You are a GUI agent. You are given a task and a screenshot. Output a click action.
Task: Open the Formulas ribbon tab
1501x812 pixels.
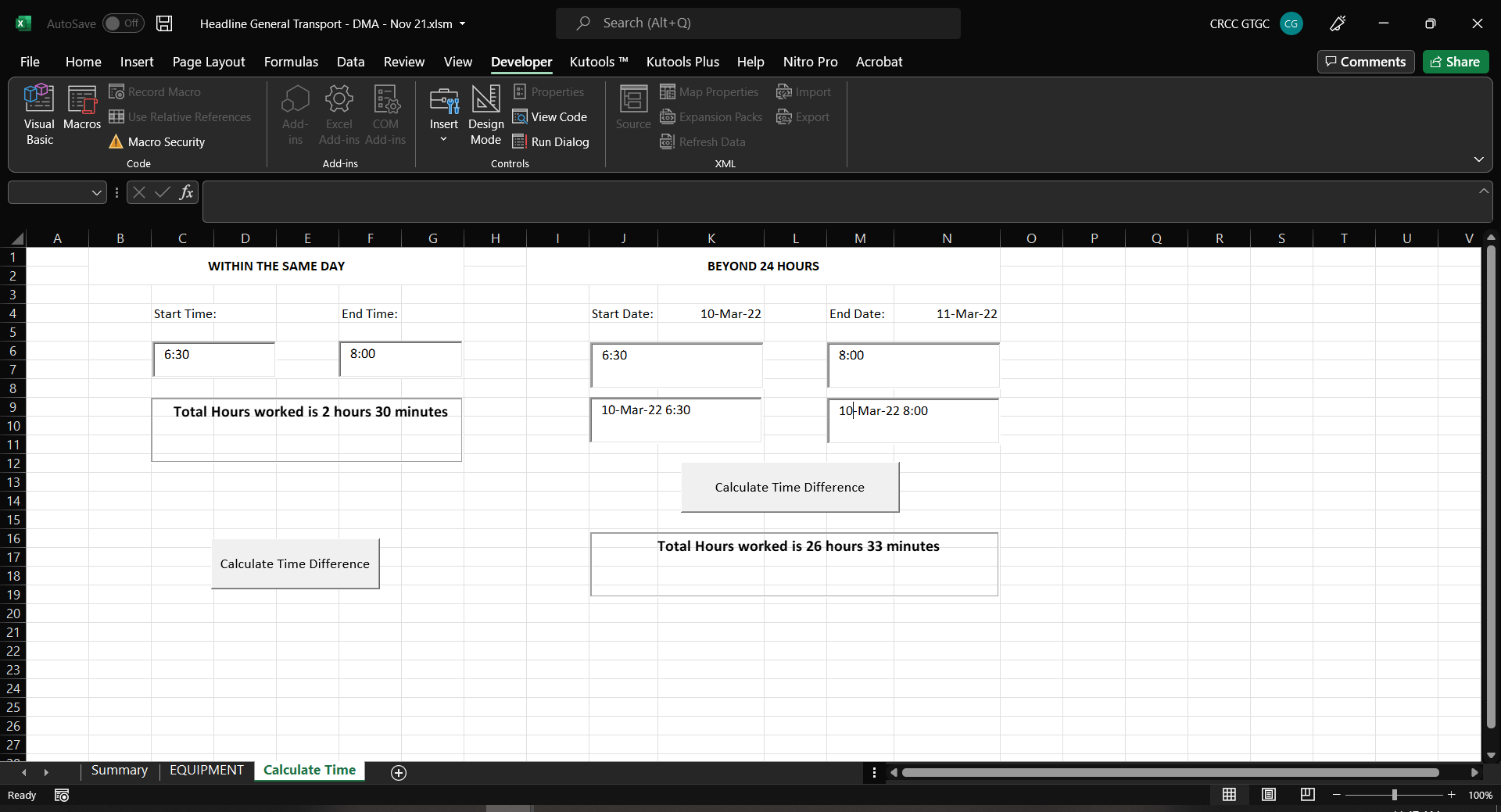click(291, 62)
